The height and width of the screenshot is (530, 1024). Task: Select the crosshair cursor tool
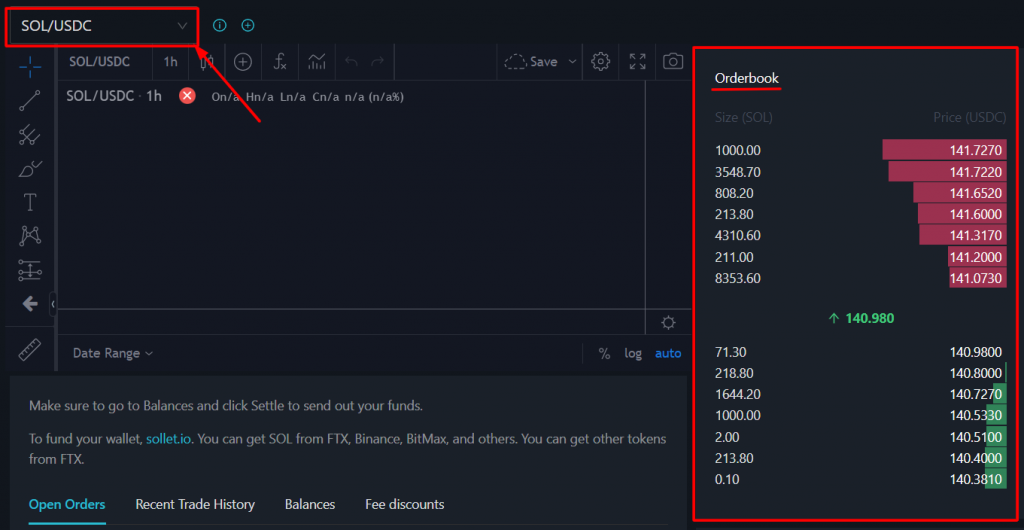click(x=30, y=66)
